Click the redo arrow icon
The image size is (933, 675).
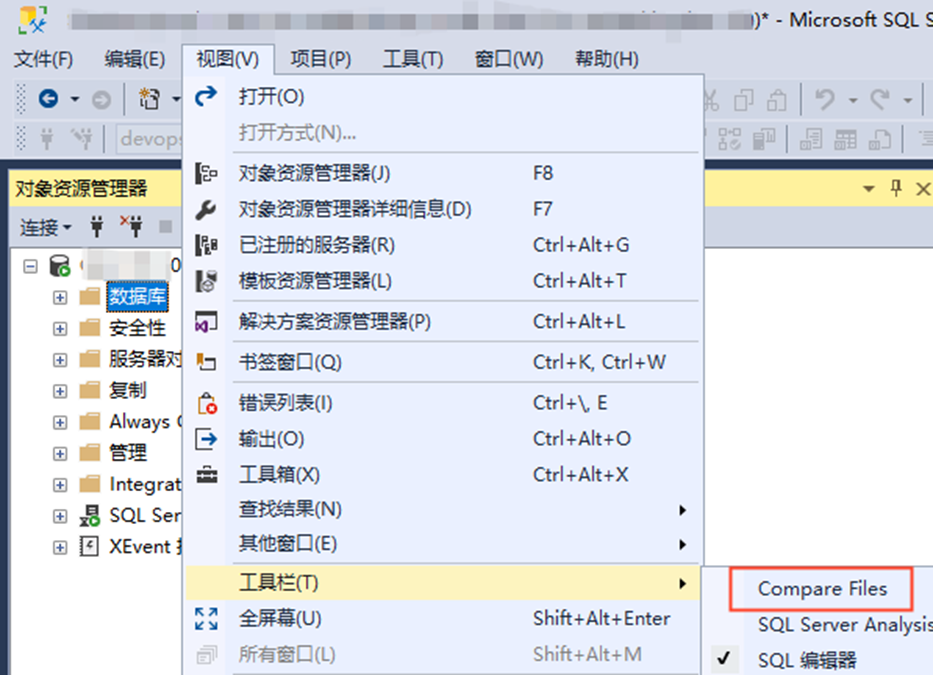coord(880,99)
